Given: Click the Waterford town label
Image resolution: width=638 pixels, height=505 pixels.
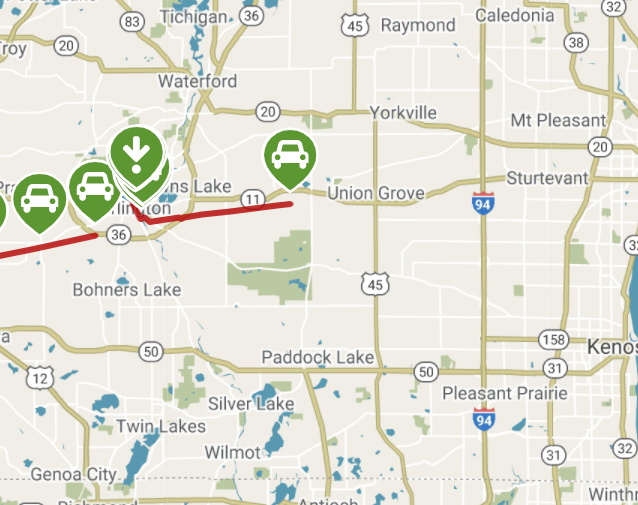Looking at the screenshot, I should [x=197, y=81].
